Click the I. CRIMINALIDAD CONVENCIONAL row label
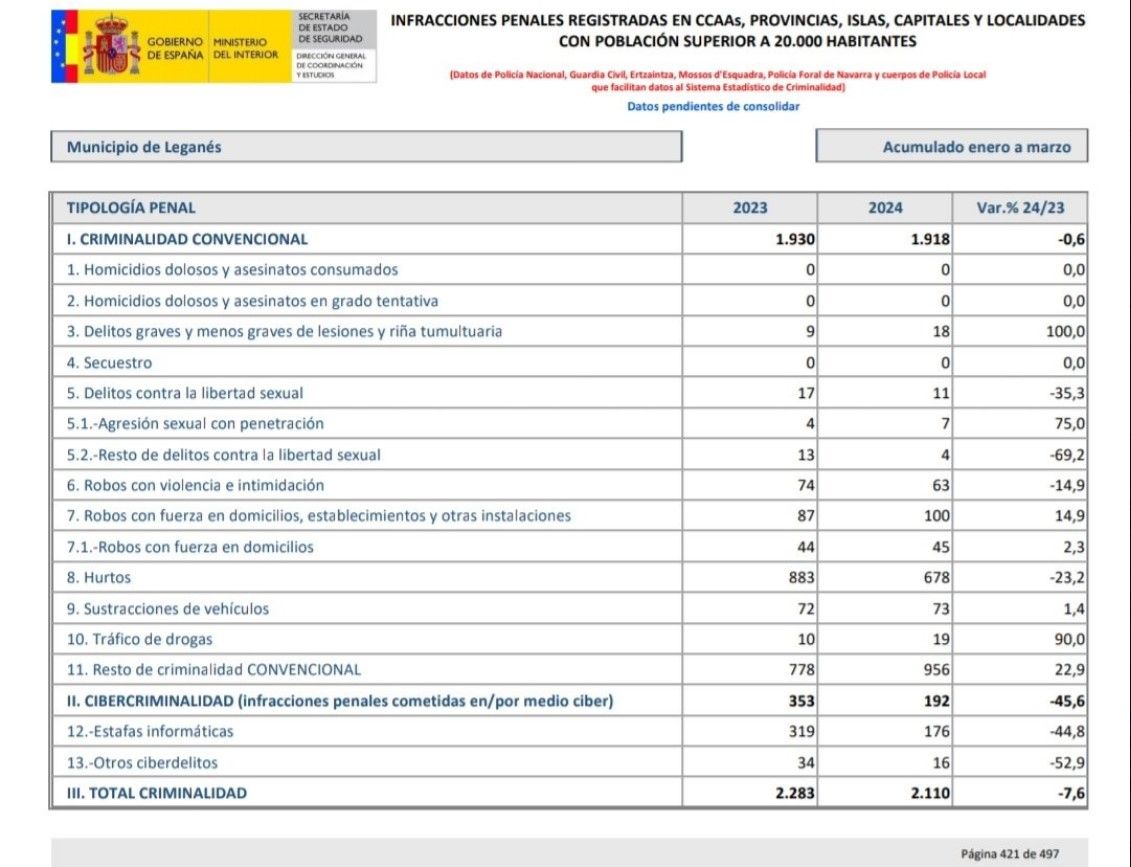The height and width of the screenshot is (867, 1131). (x=187, y=239)
